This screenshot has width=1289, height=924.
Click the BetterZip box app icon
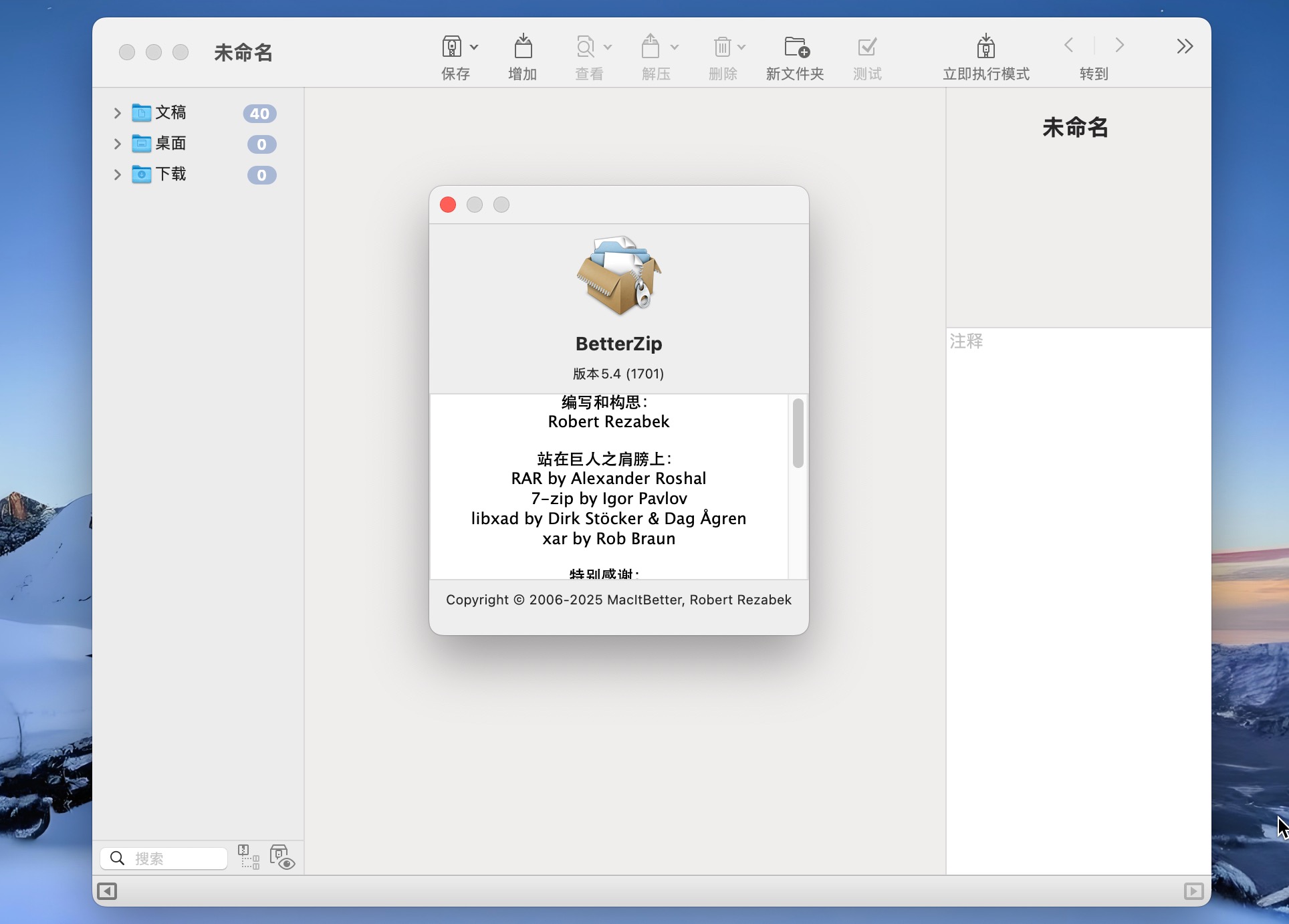(619, 275)
